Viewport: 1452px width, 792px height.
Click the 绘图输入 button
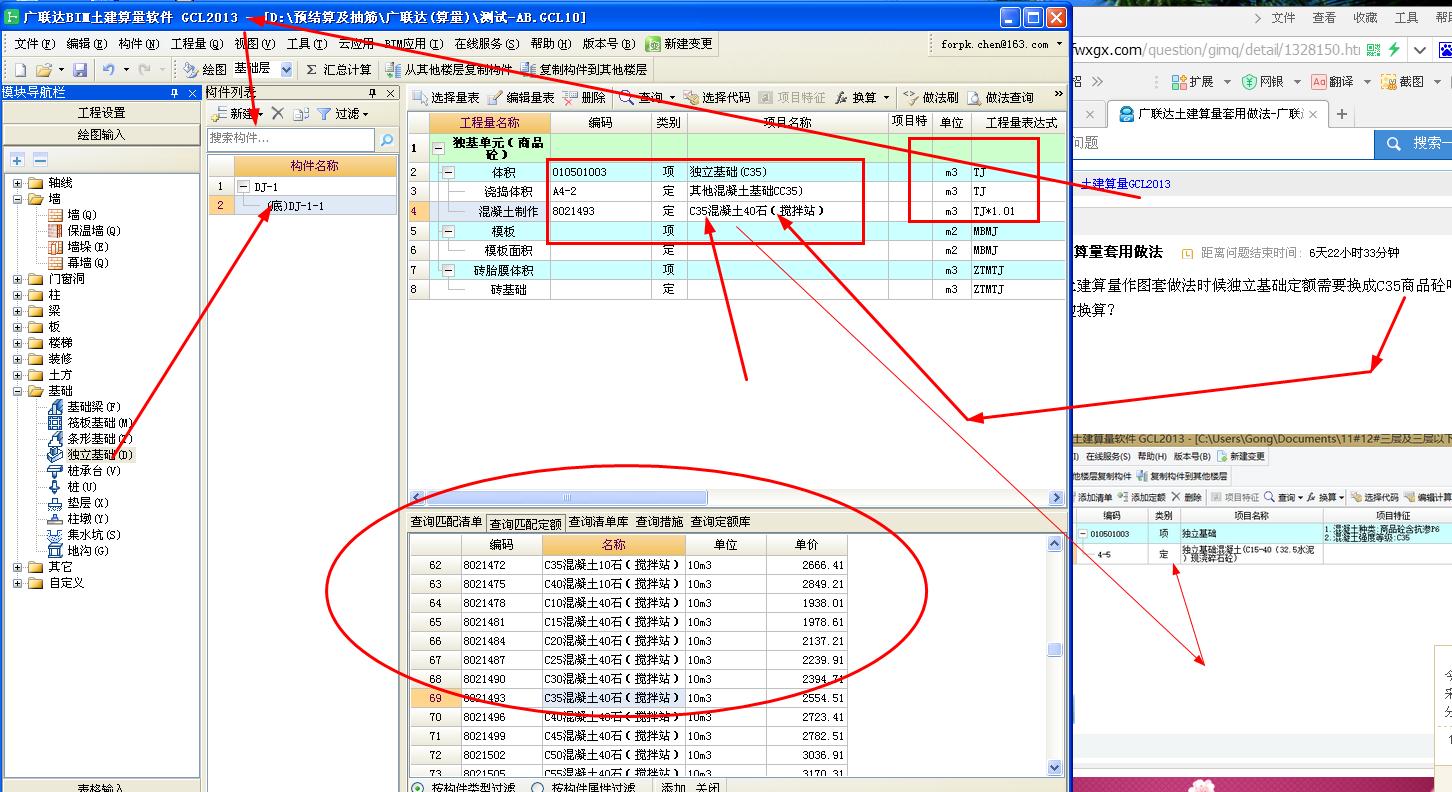coord(101,134)
